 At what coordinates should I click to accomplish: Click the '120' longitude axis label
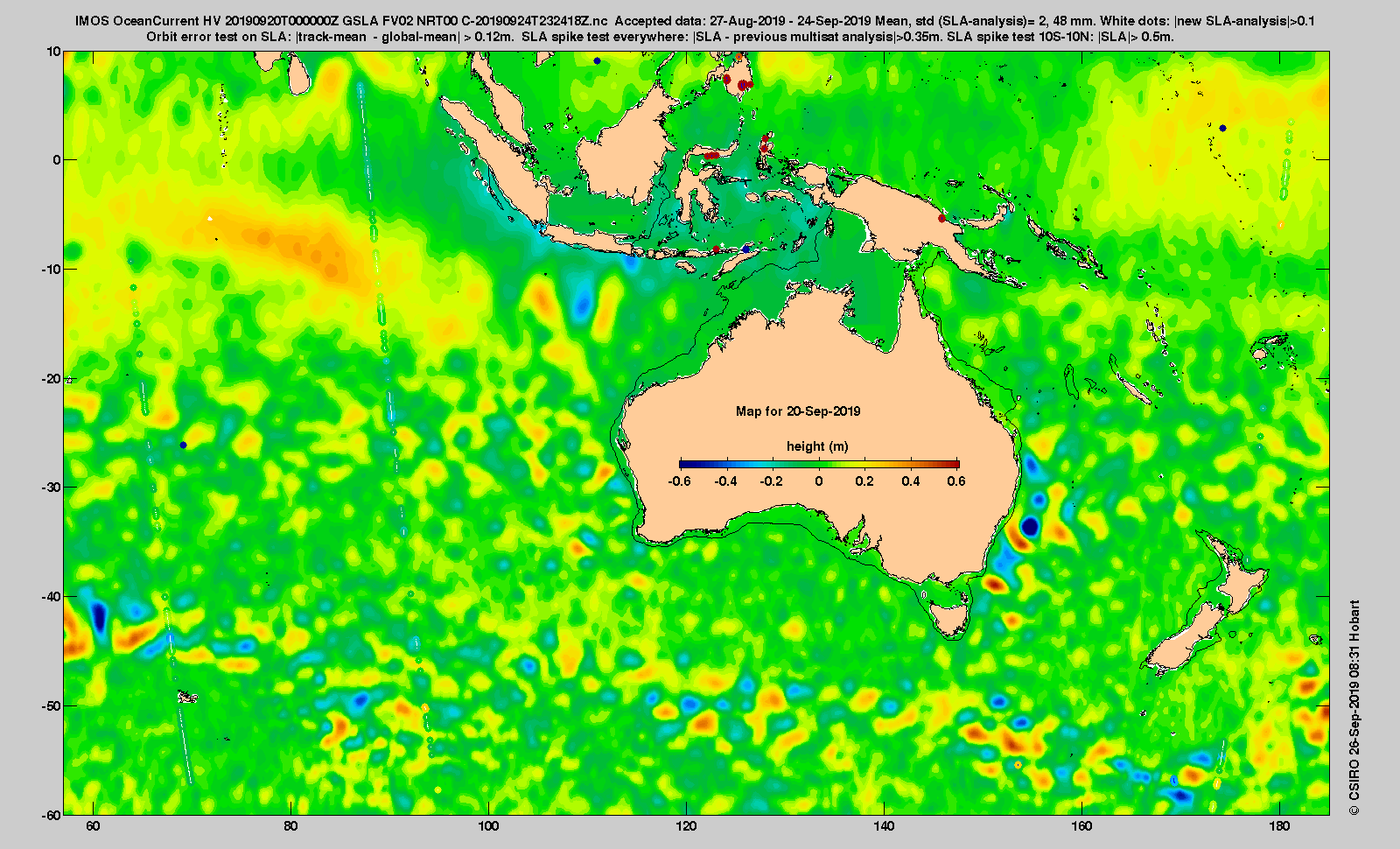(x=687, y=827)
